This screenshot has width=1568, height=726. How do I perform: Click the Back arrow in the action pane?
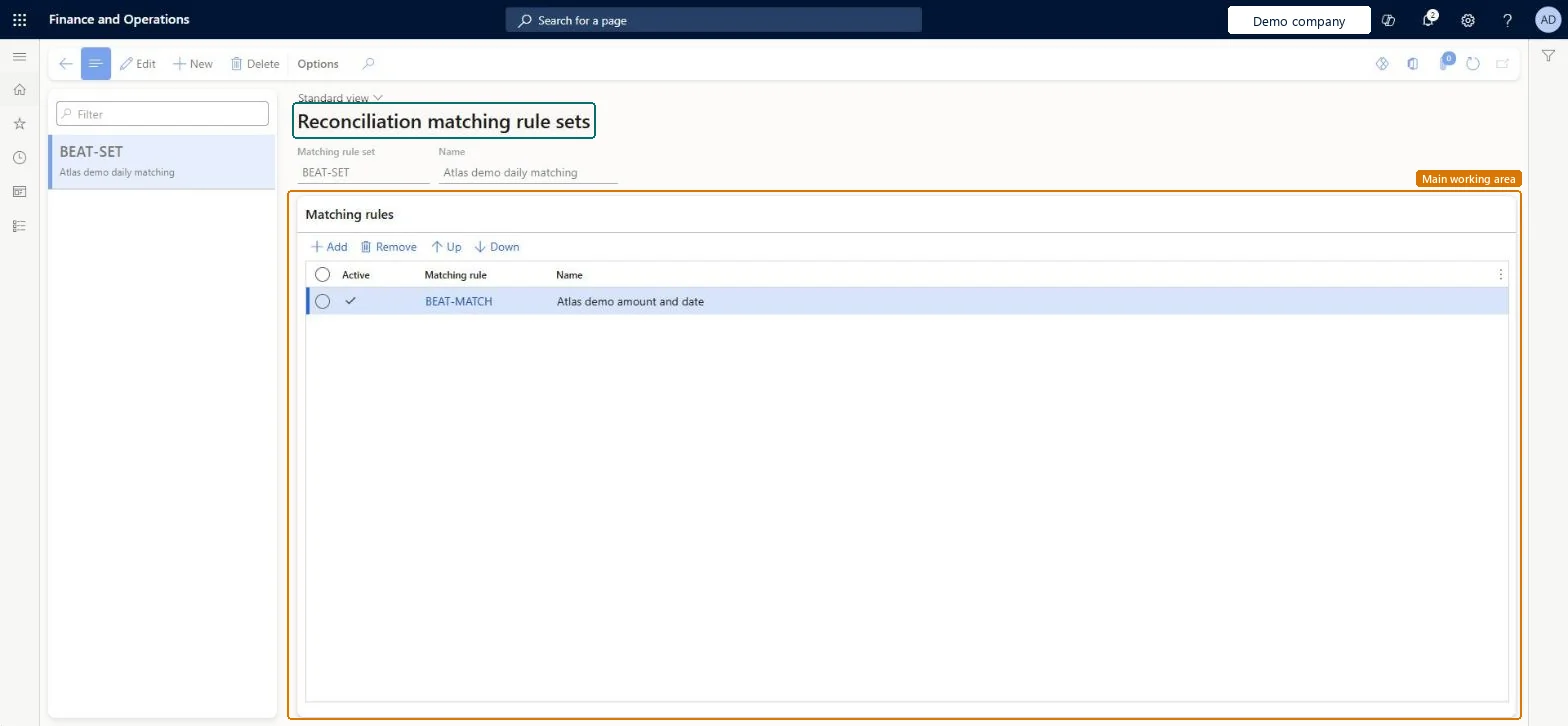coord(65,64)
